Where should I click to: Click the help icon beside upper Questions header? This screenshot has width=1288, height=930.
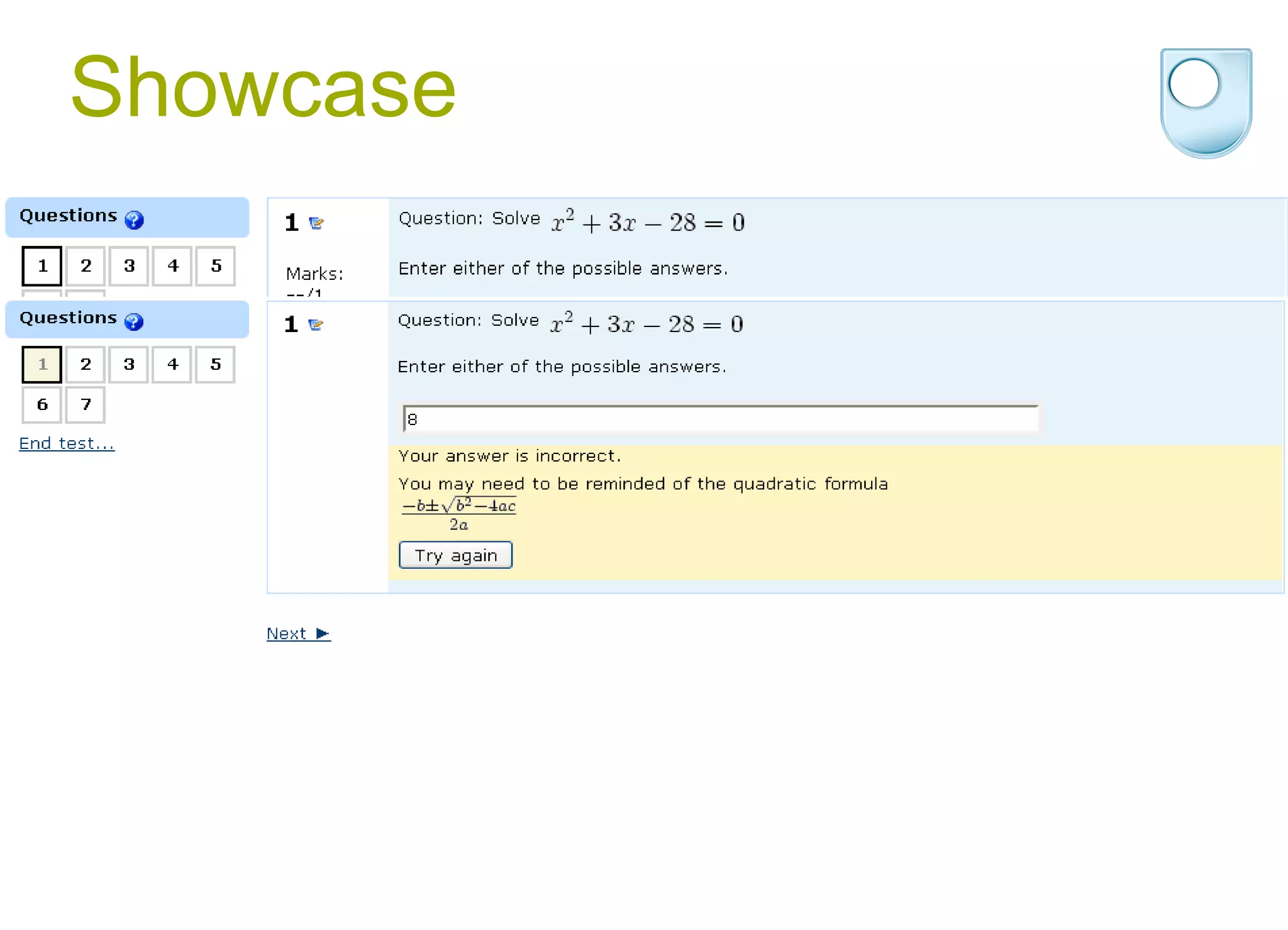pyautogui.click(x=134, y=219)
